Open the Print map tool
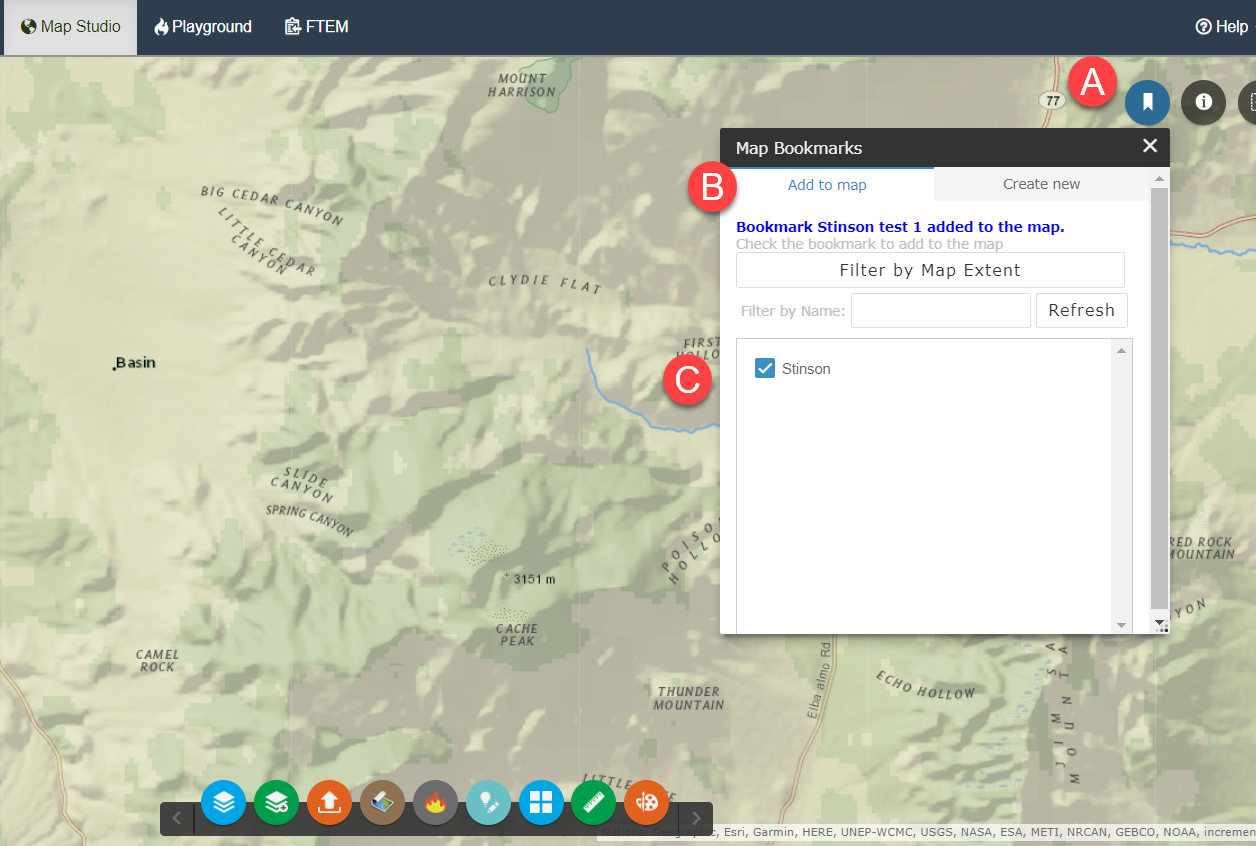 382,802
